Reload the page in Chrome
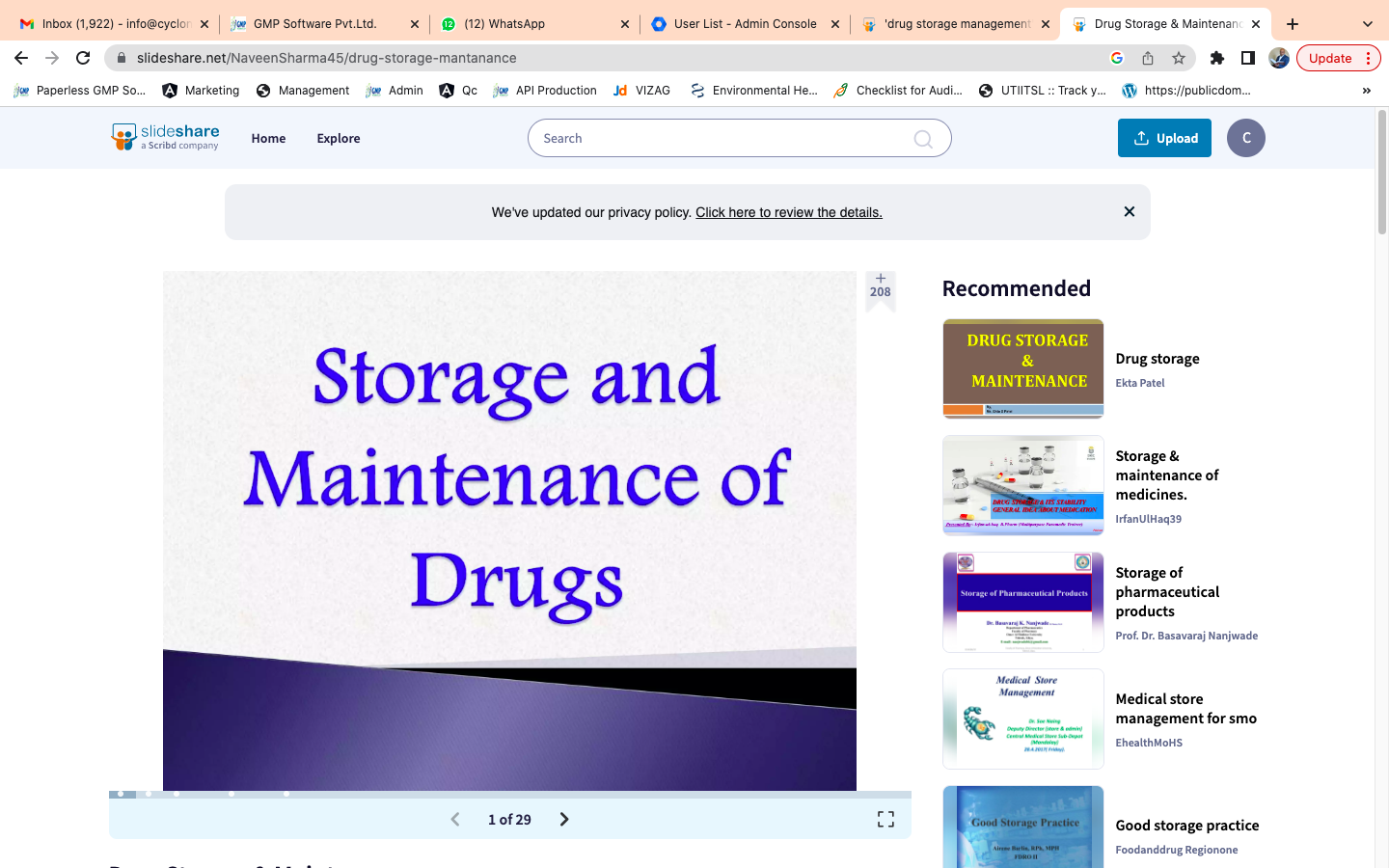 [x=83, y=58]
